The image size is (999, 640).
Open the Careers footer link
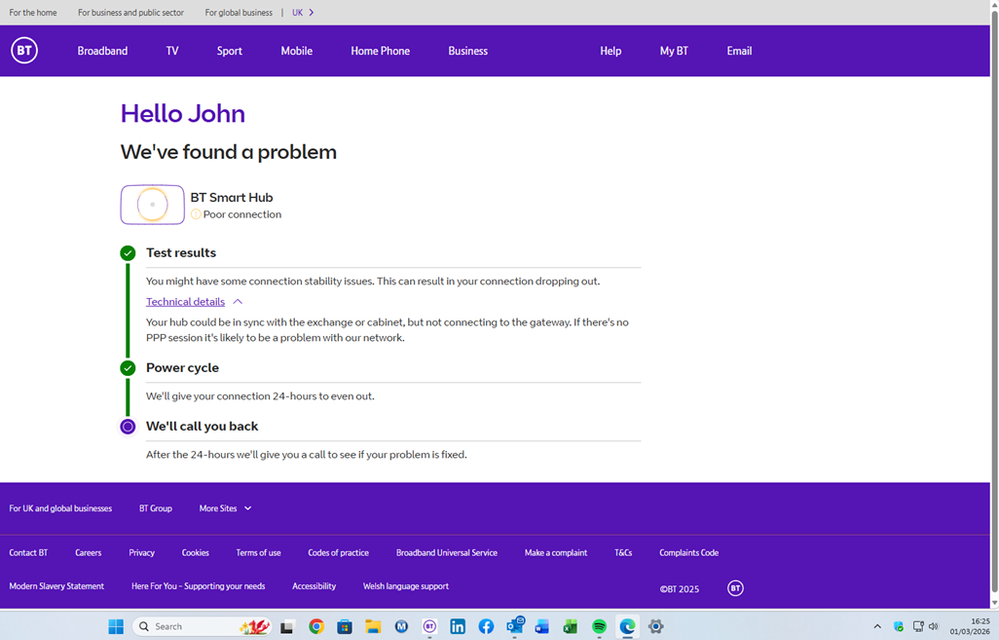click(88, 553)
